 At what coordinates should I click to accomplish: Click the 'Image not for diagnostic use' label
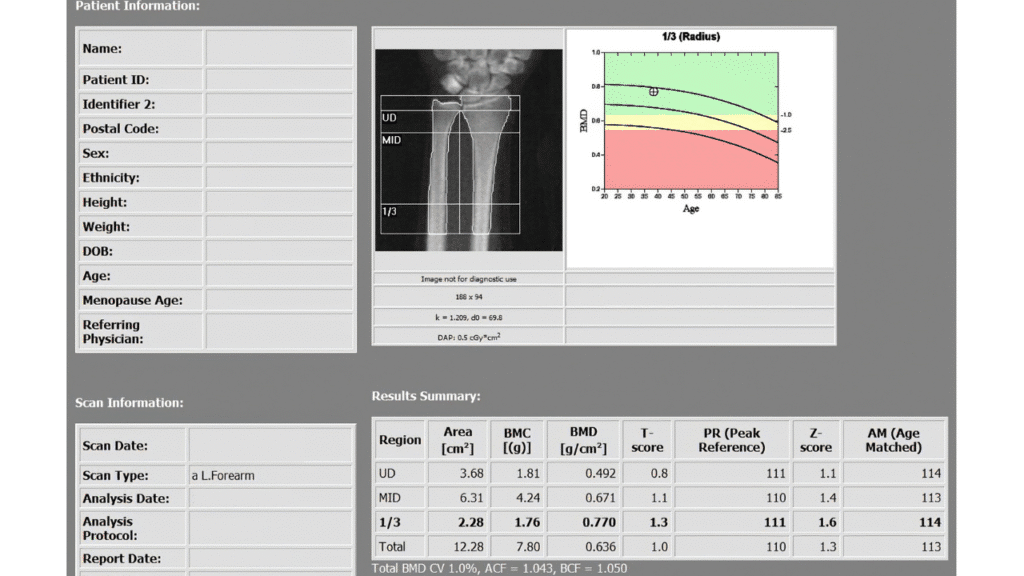(x=467, y=279)
